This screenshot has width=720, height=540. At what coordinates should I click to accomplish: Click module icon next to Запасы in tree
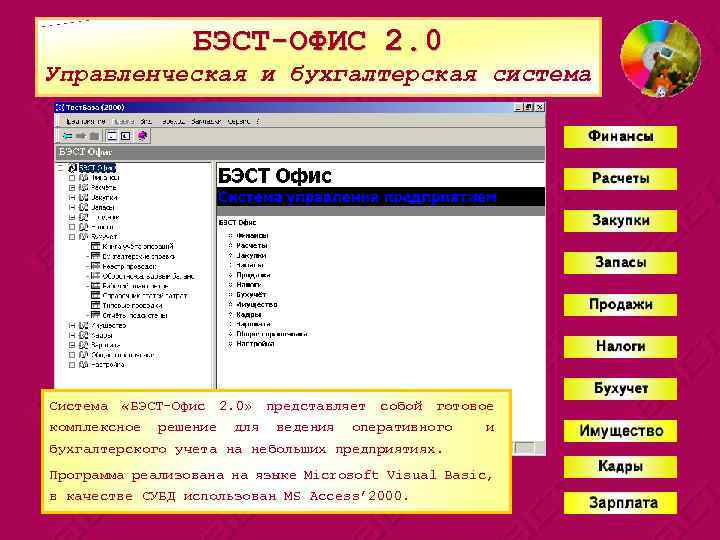[84, 207]
